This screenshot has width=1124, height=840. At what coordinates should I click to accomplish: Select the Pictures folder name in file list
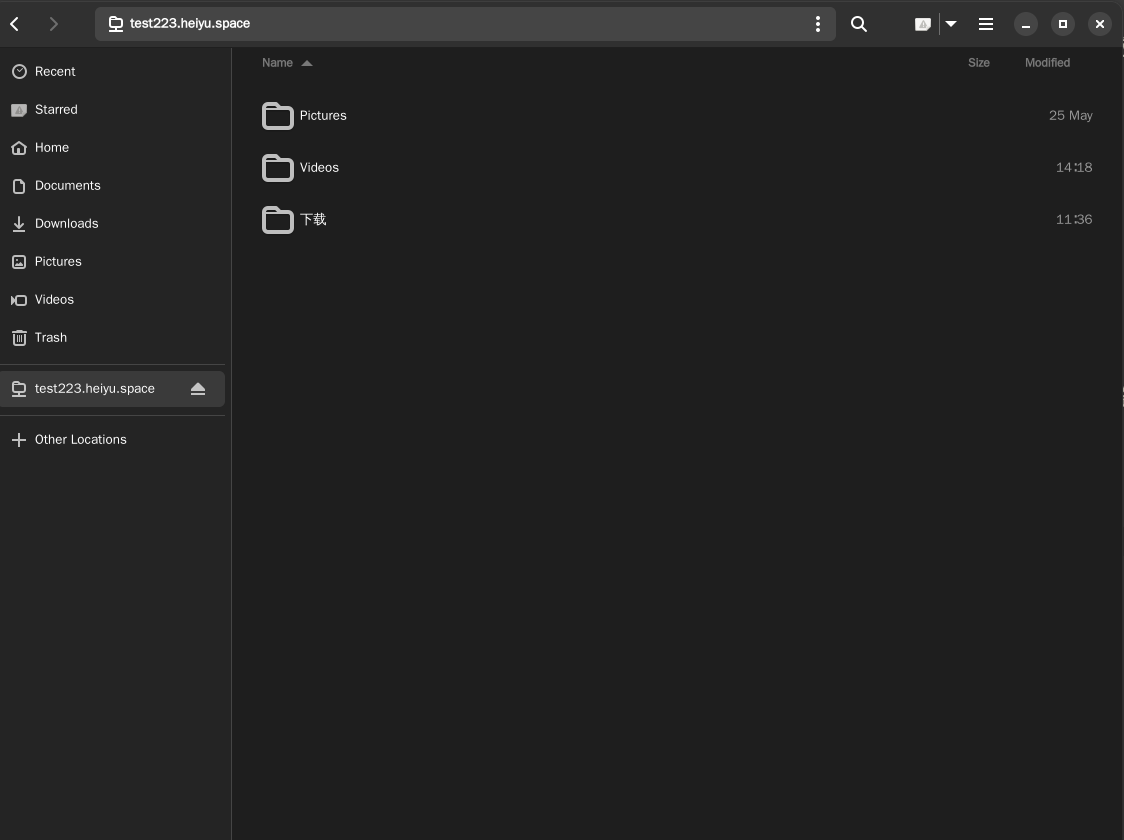(x=323, y=115)
